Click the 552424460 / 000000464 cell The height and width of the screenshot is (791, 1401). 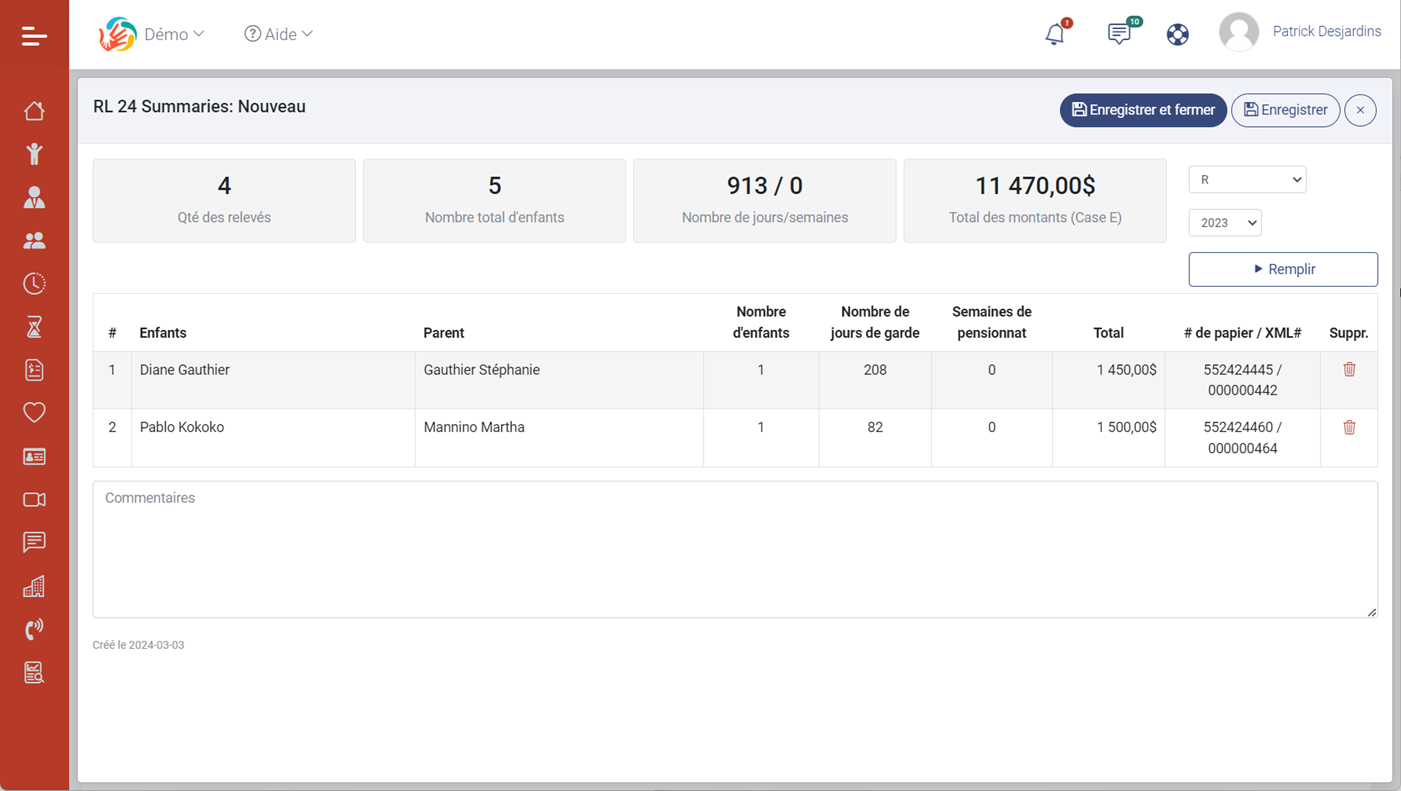pyautogui.click(x=1242, y=438)
